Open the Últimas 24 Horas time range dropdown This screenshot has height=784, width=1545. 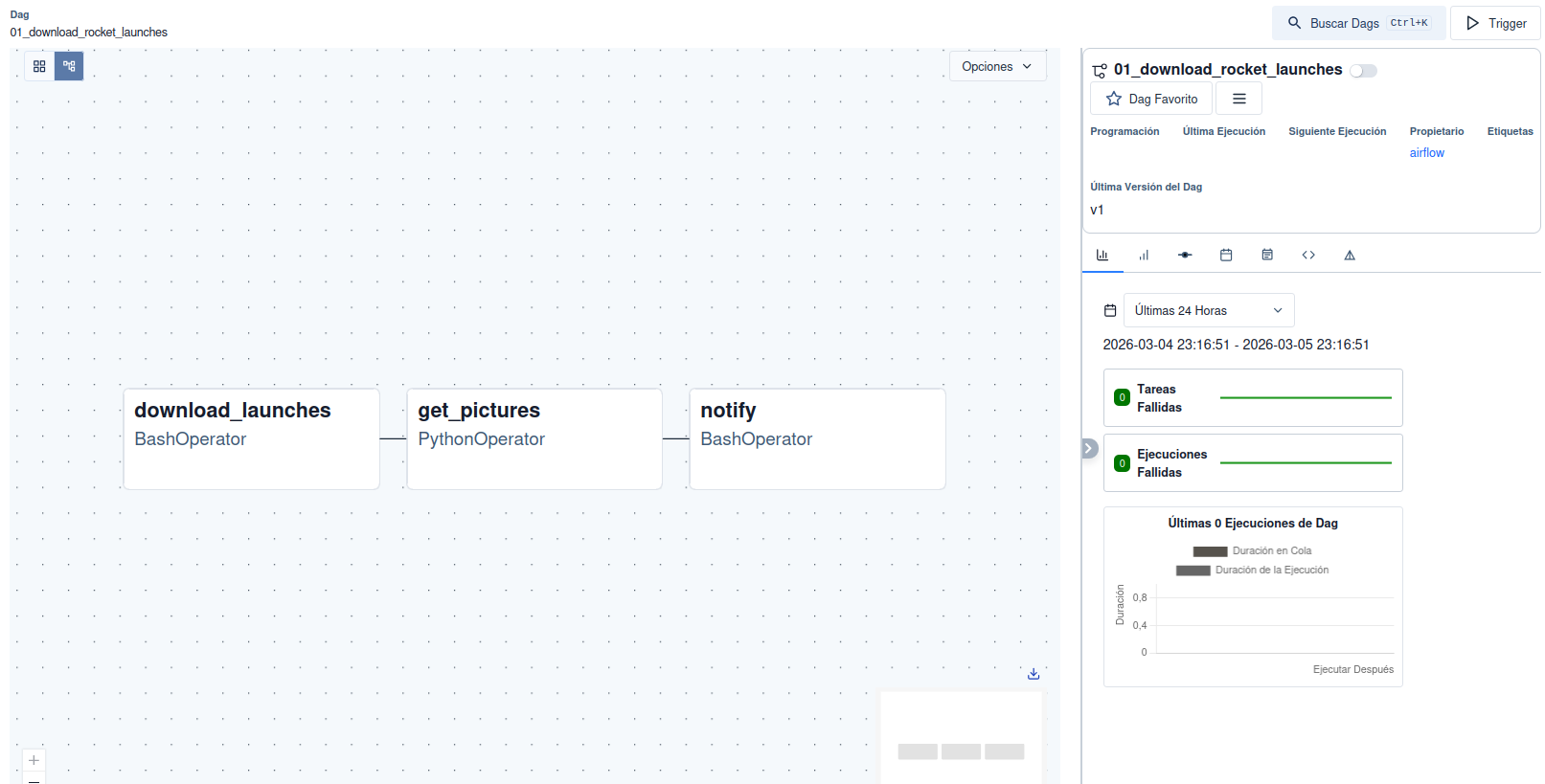(1209, 310)
